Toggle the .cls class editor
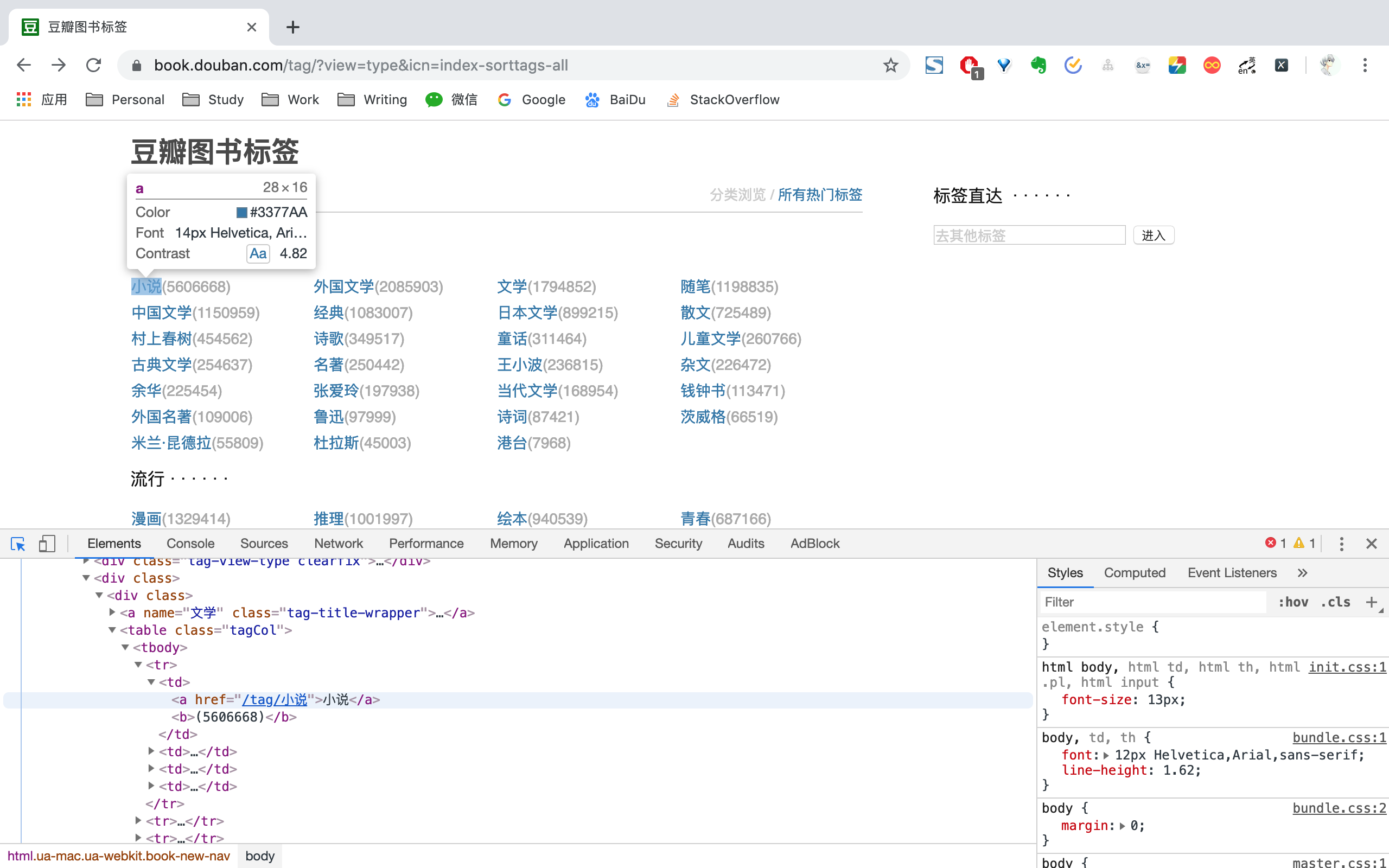 click(1335, 602)
